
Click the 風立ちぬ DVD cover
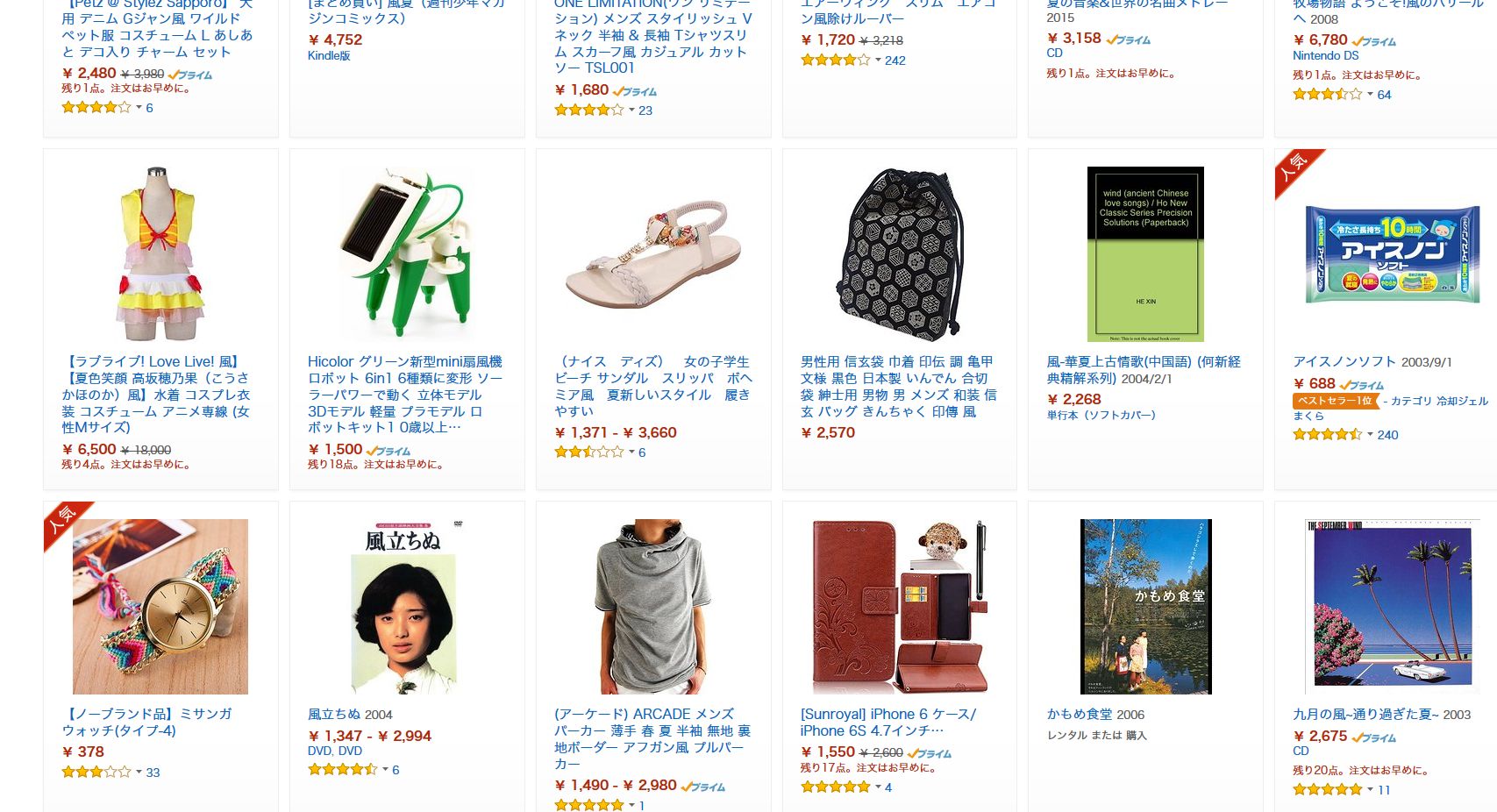407,607
